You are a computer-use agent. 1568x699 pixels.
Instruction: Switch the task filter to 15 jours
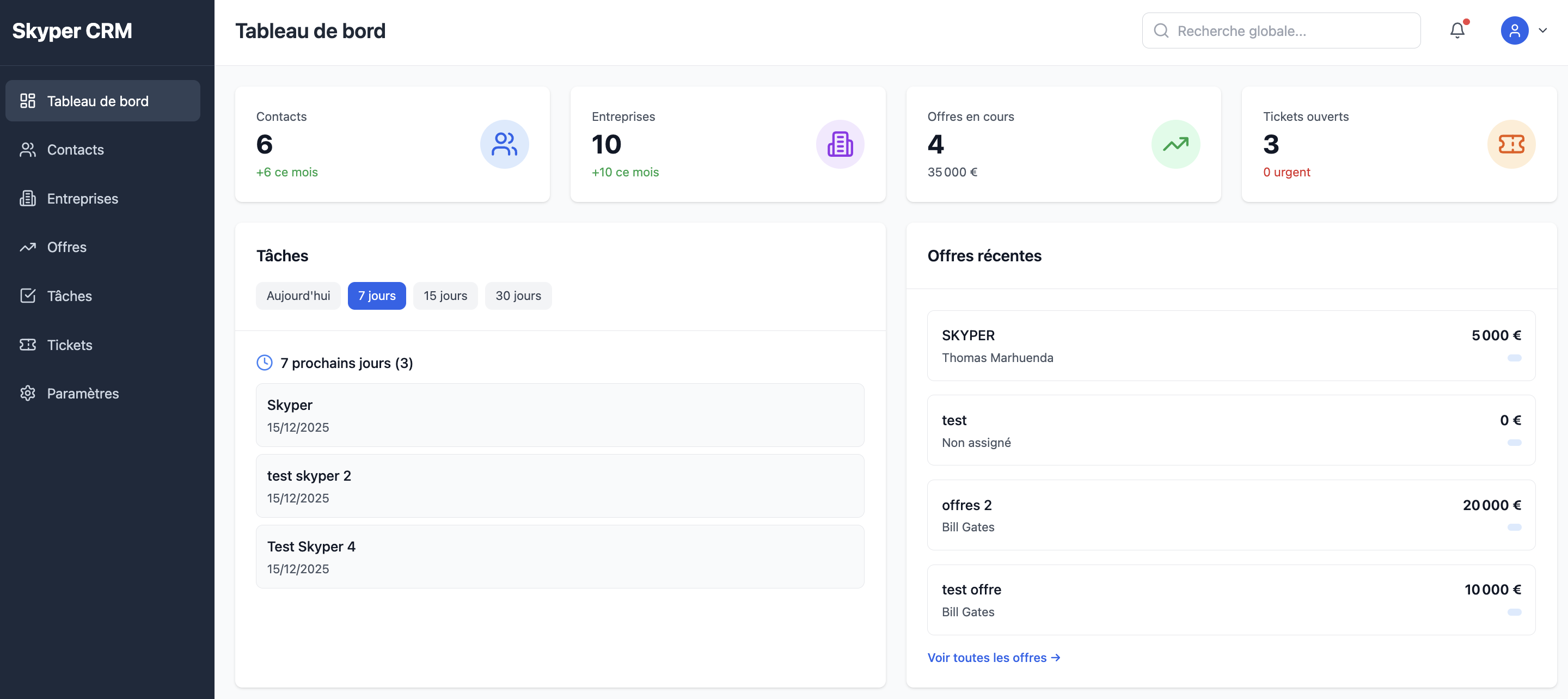445,296
